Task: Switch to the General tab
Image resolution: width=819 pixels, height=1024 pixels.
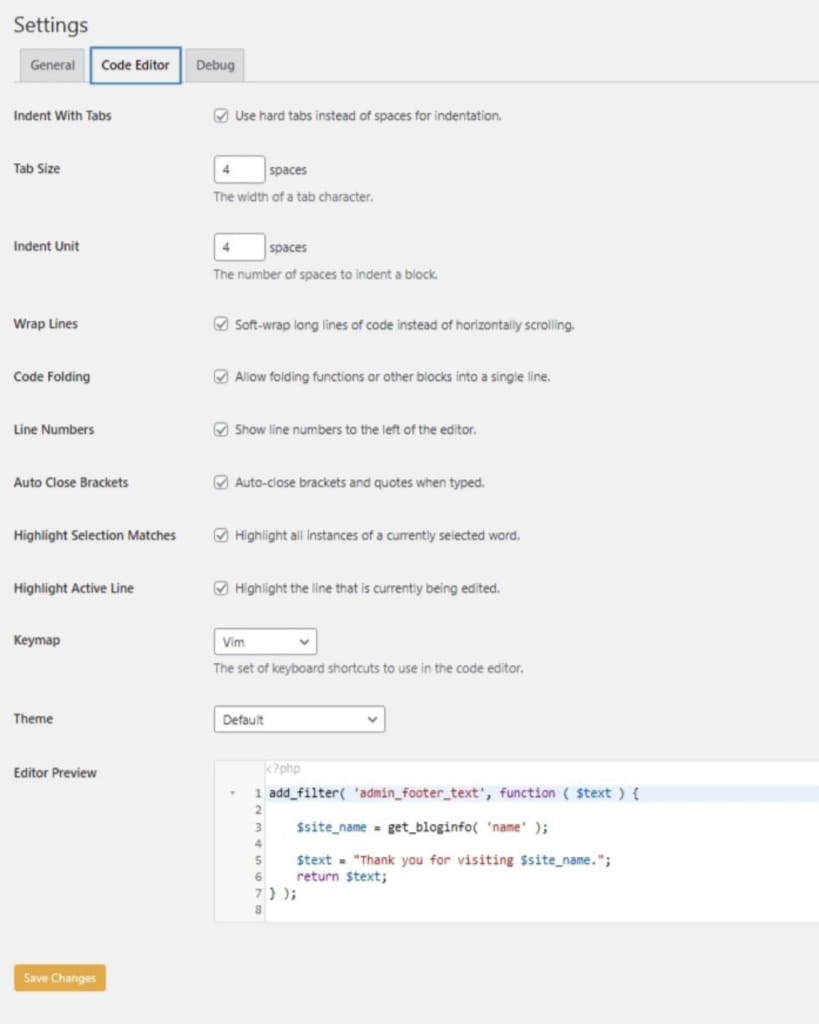Action: pos(51,65)
